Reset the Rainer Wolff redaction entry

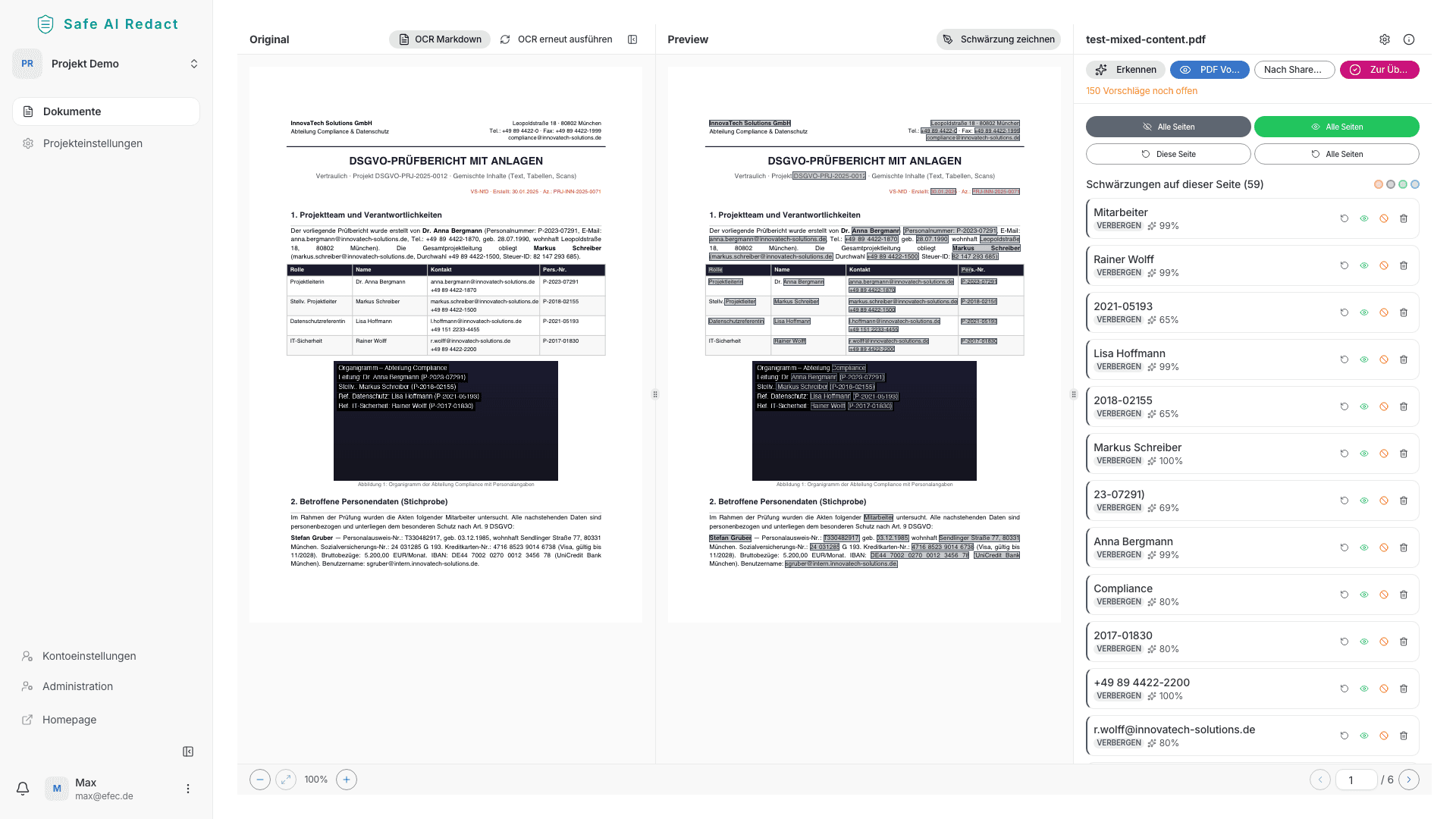(x=1345, y=265)
